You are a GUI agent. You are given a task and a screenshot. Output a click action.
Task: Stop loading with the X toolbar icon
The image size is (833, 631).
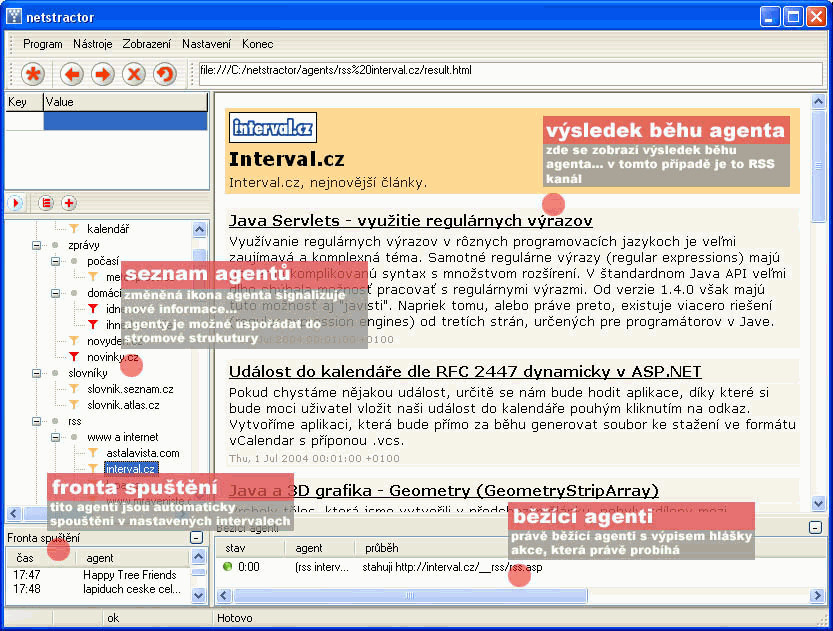coord(134,74)
